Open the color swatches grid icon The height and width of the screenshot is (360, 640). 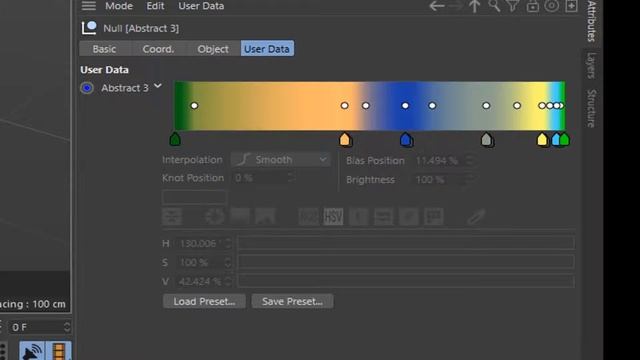[x=433, y=217]
